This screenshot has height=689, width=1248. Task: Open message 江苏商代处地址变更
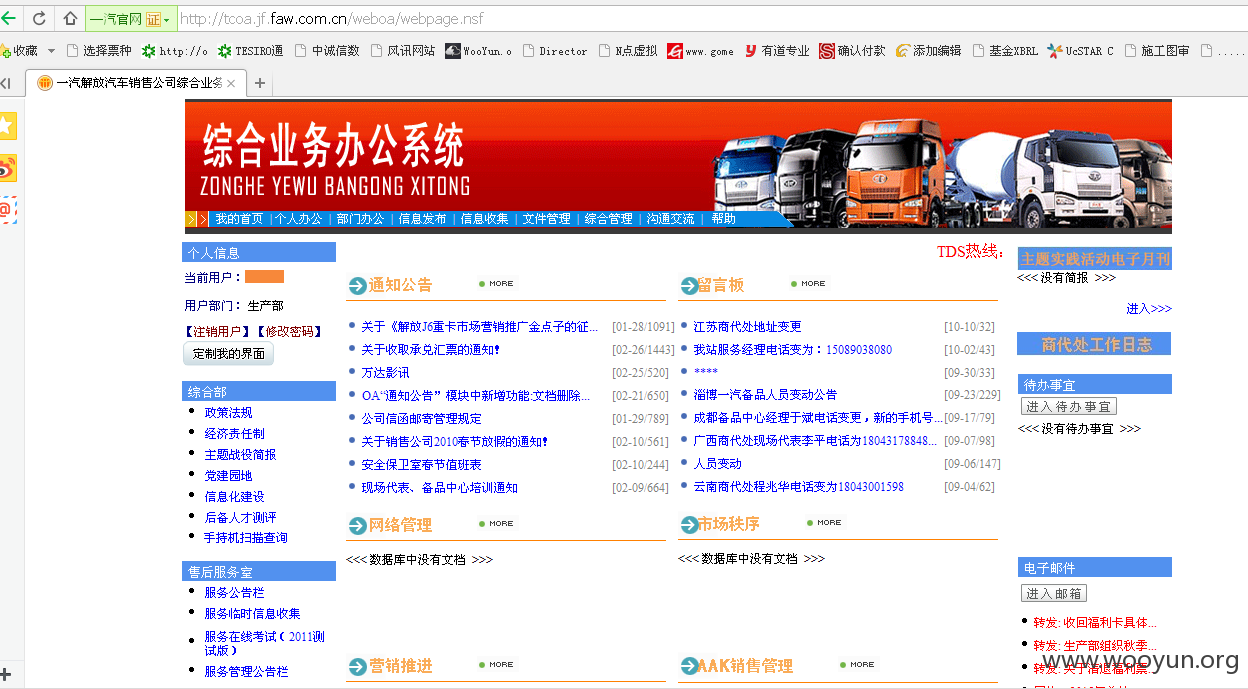point(747,326)
